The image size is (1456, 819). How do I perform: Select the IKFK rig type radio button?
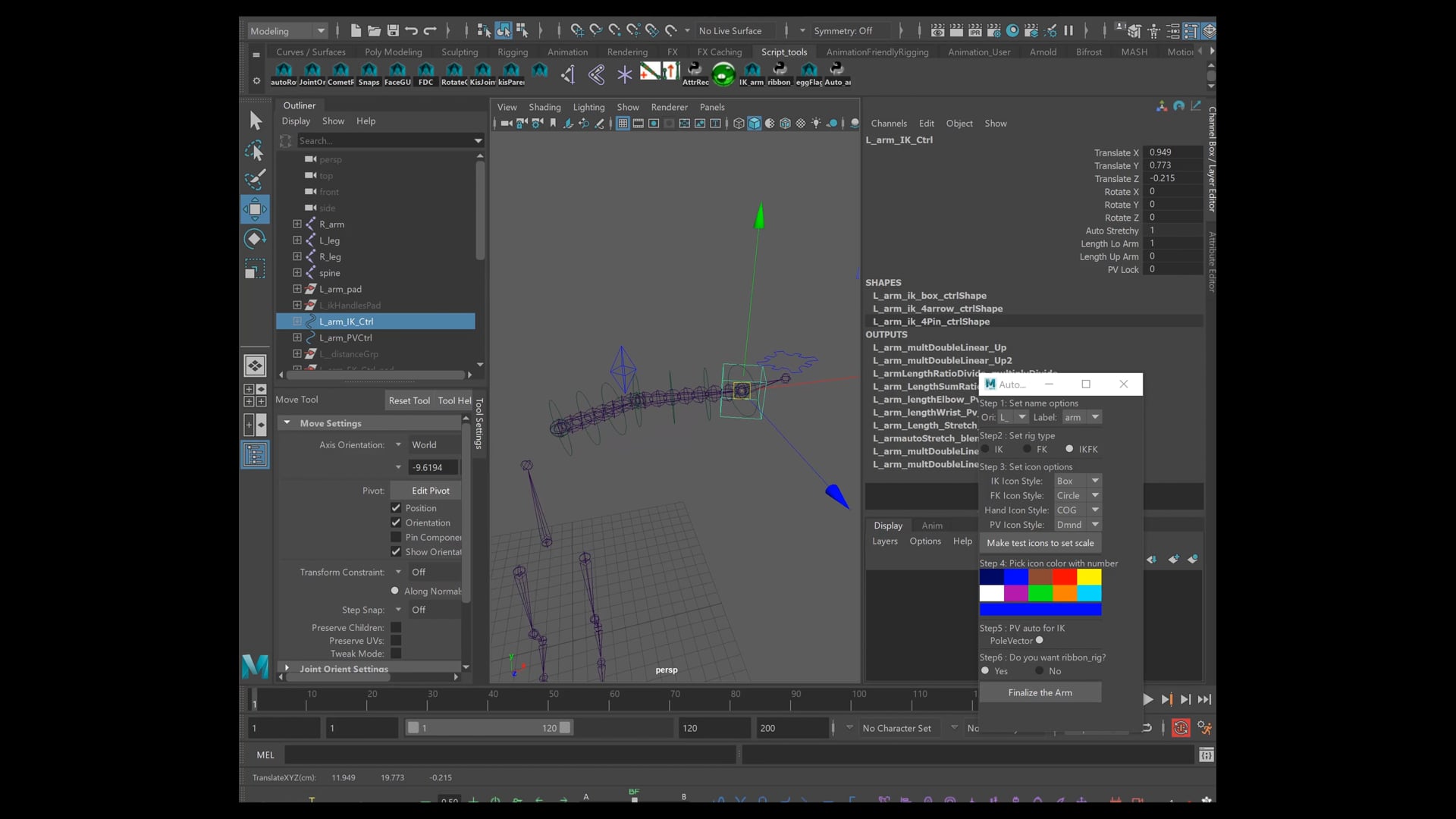tap(1069, 449)
